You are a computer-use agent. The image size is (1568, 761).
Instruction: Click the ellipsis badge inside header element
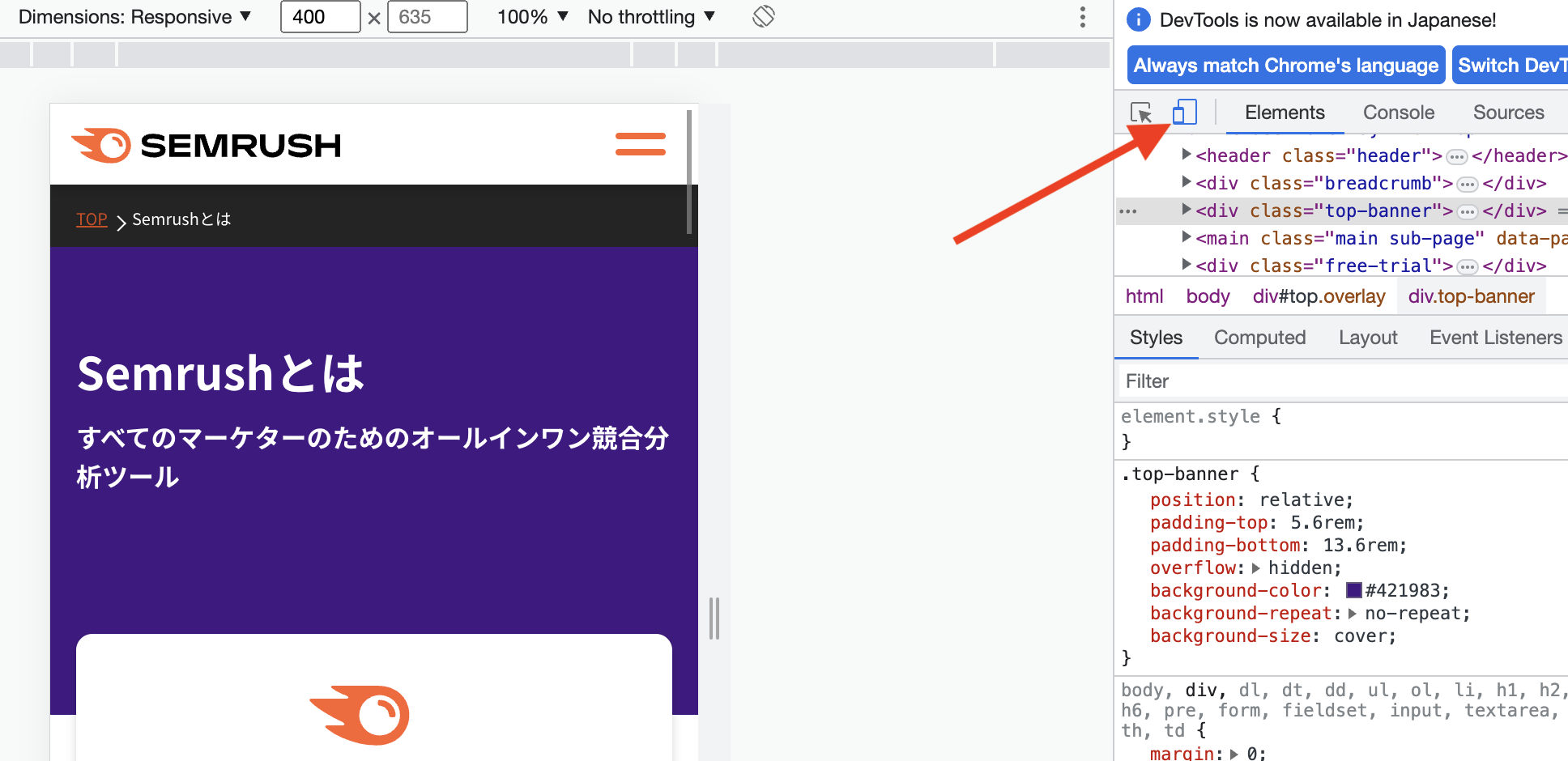pos(1457,156)
